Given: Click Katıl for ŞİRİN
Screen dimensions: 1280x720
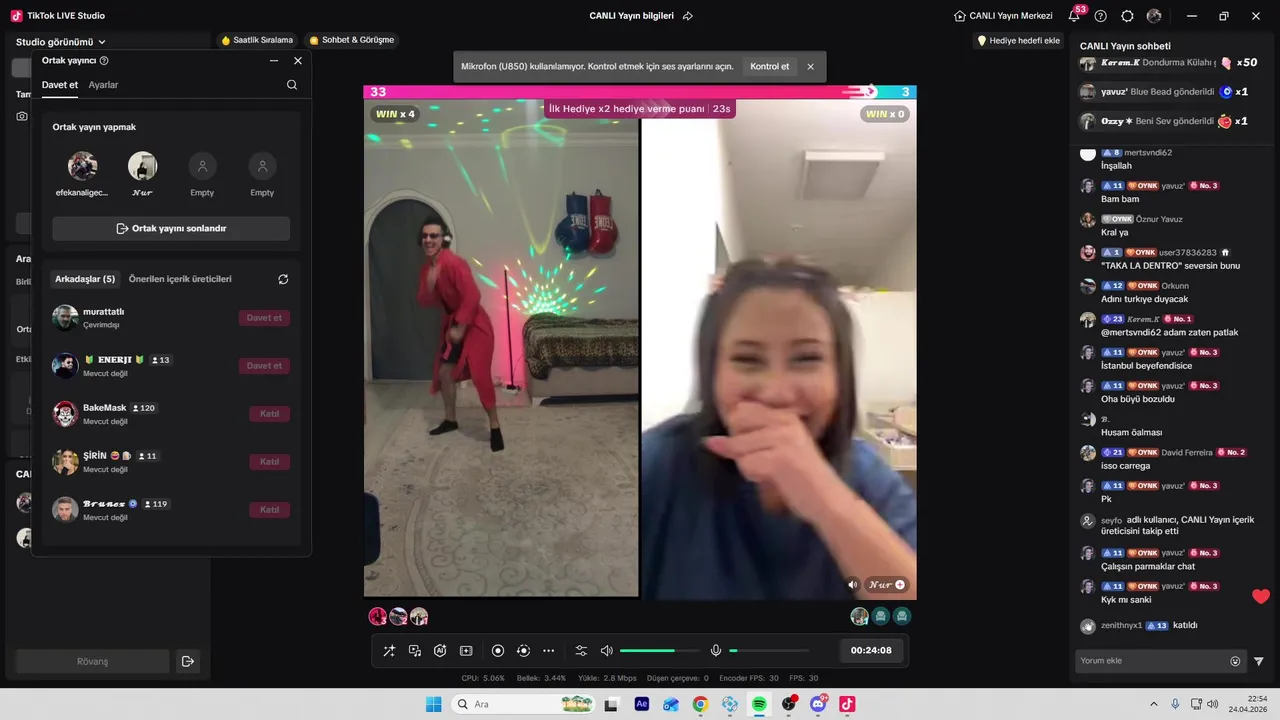Looking at the screenshot, I should (269, 462).
